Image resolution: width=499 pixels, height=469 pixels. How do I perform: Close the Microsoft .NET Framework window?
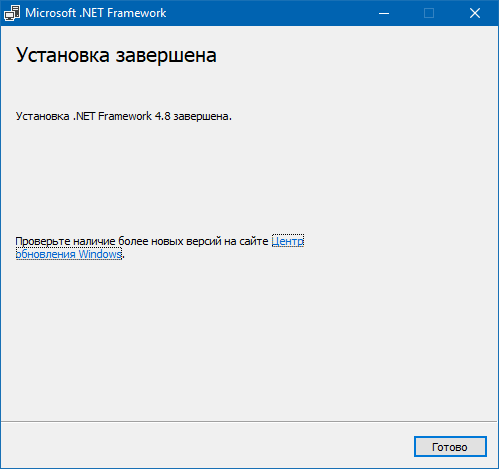coord(475,13)
